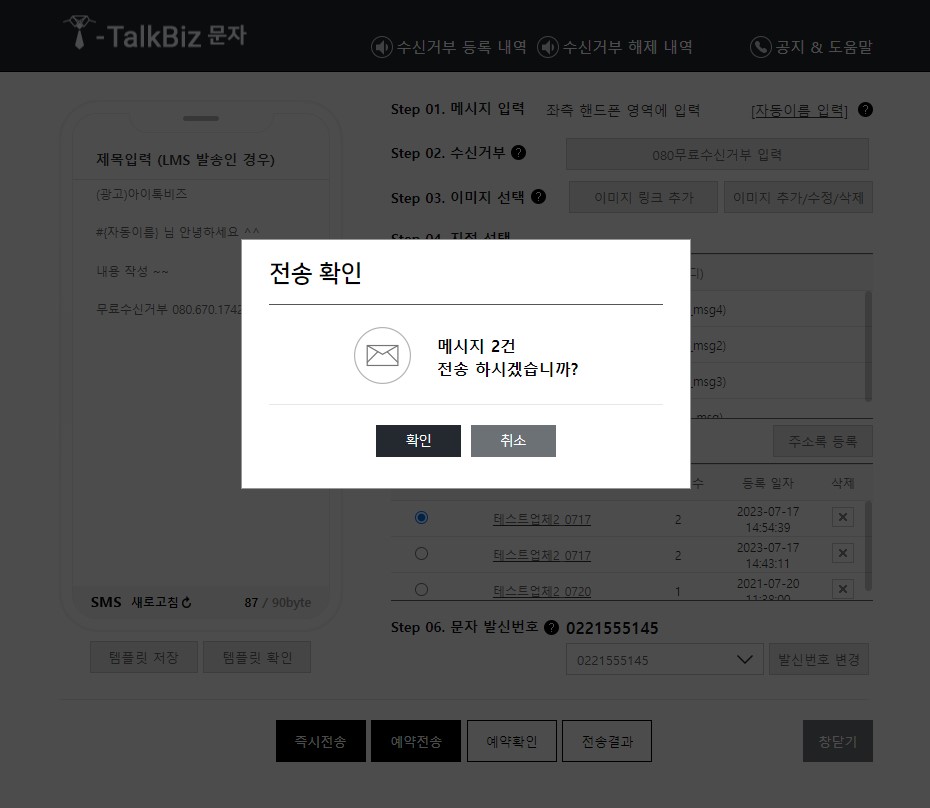Click the speaker icon beside 수신거부 해제 내역
Screen dimensions: 930x808
click(544, 46)
